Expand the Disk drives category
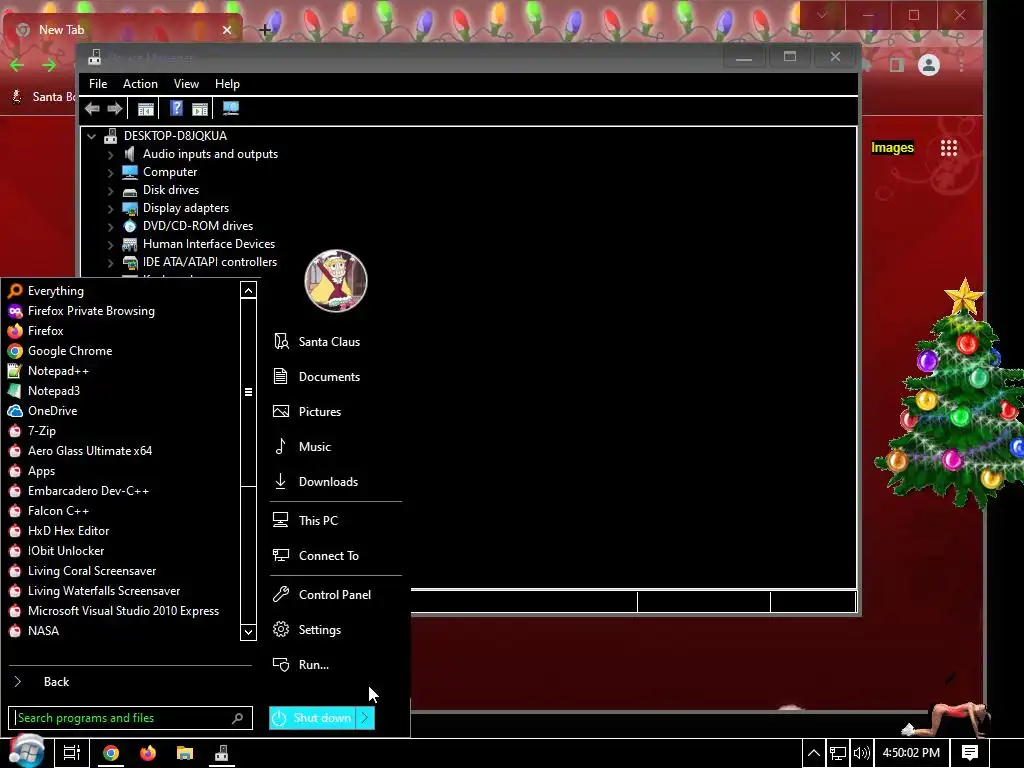Image resolution: width=1024 pixels, height=768 pixels. [110, 191]
